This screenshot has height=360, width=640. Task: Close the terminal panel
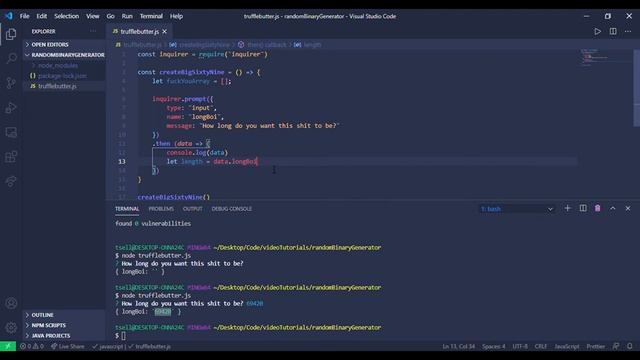[628, 209]
